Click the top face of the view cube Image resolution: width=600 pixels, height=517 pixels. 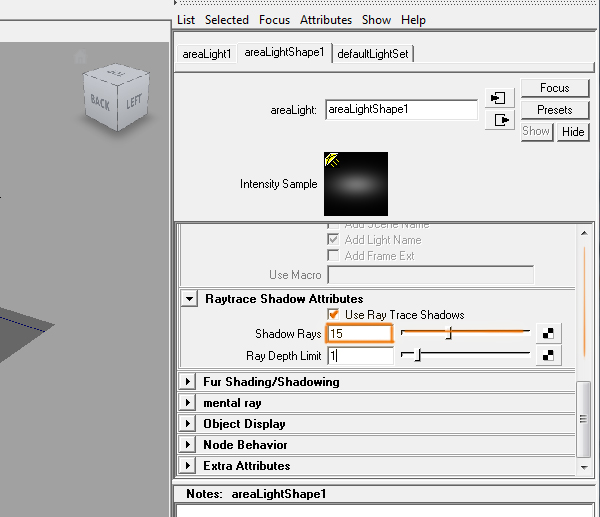[116, 73]
